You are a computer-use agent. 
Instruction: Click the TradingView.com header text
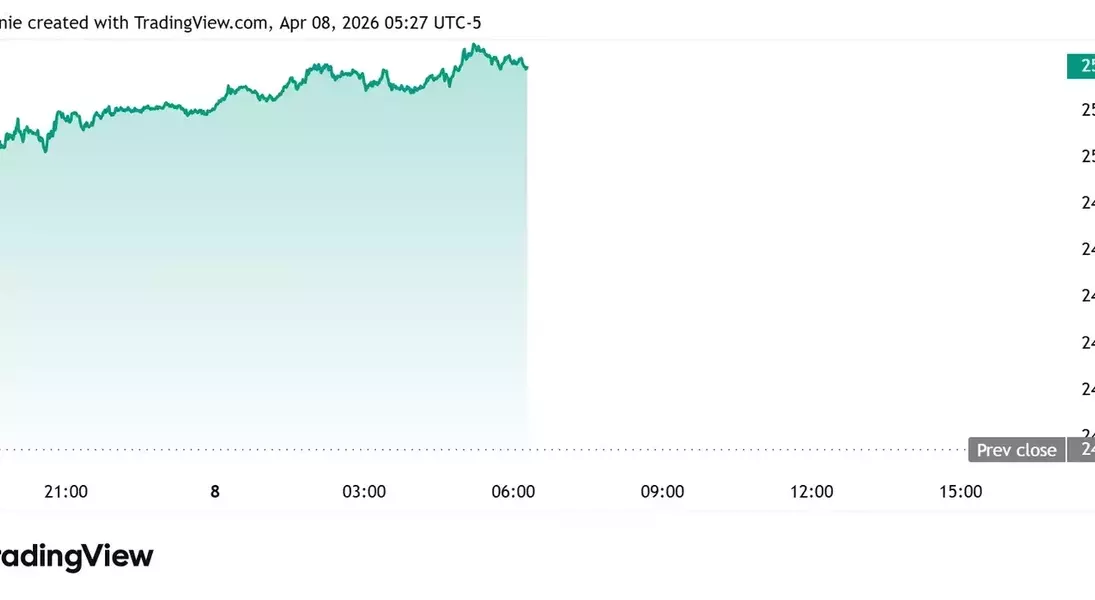tap(199, 22)
